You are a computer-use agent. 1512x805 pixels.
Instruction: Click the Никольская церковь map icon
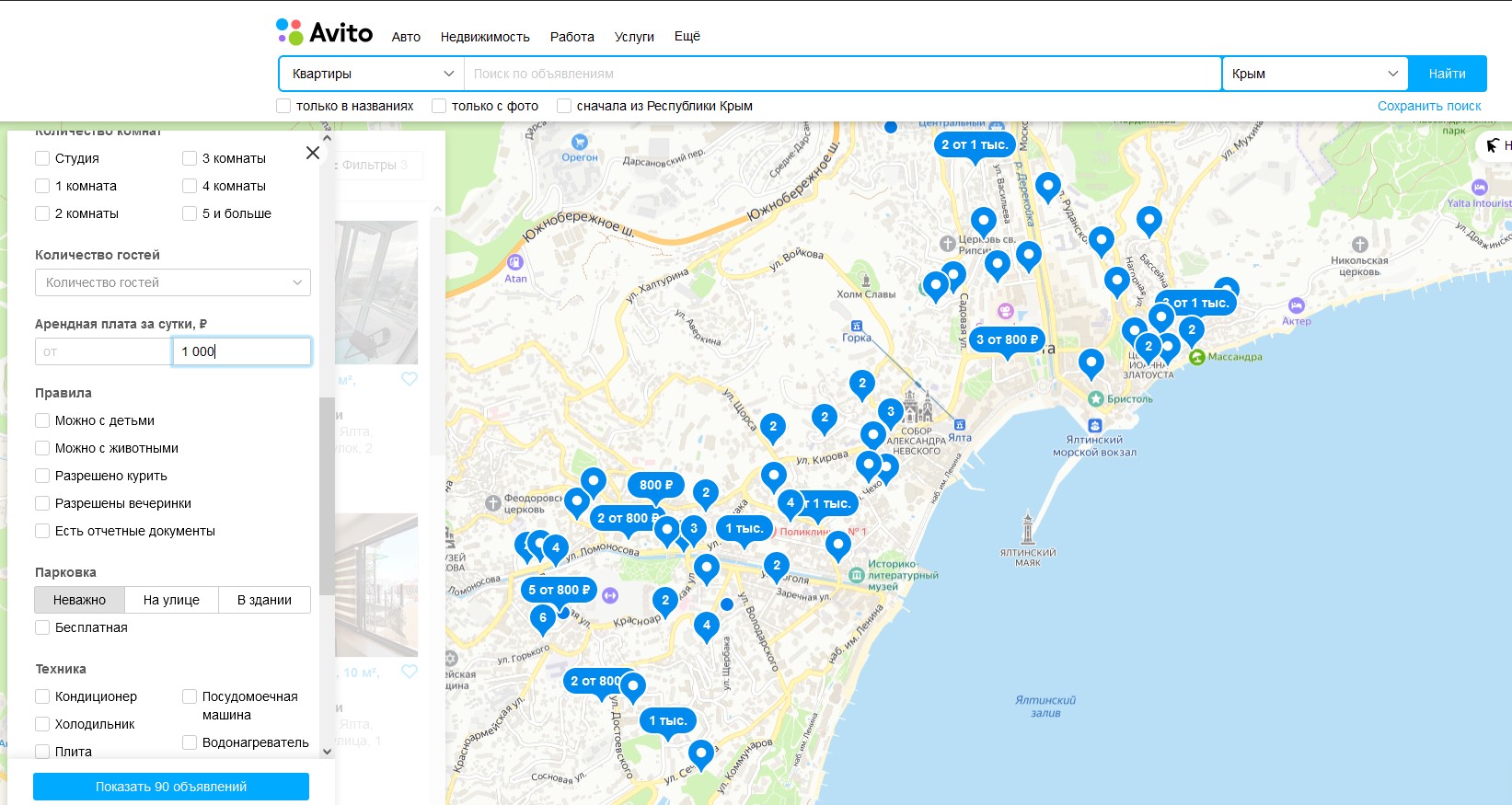pyautogui.click(x=1360, y=245)
